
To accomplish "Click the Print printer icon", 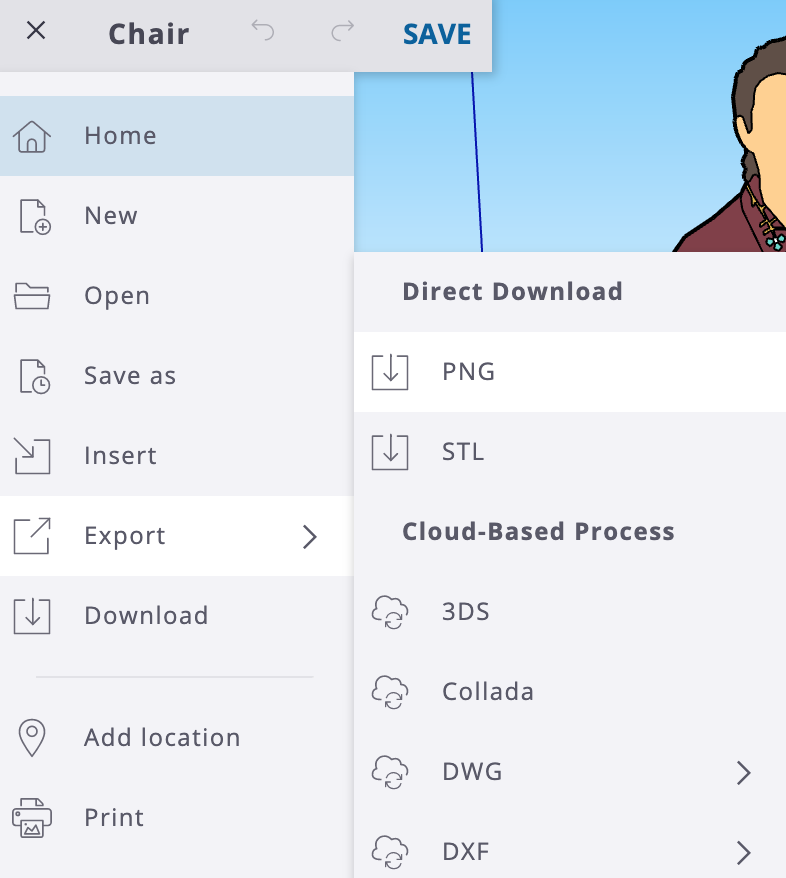I will [32, 818].
